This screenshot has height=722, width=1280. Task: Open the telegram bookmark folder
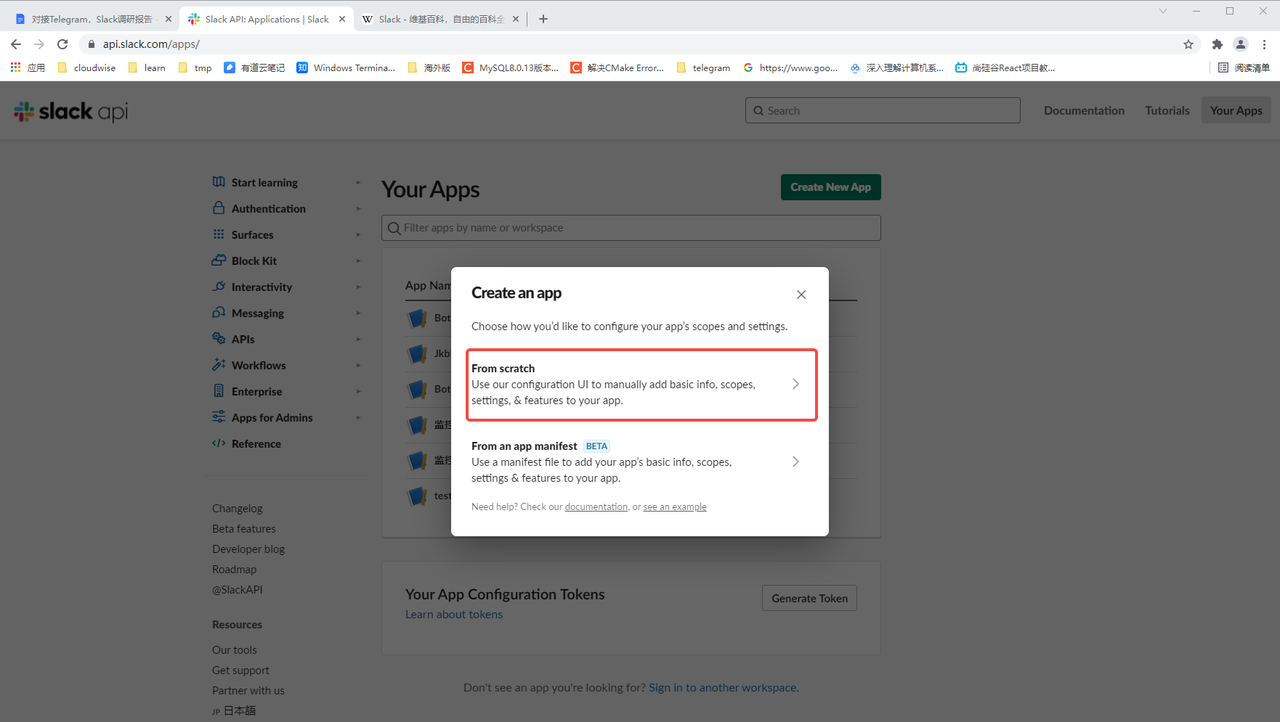pos(703,68)
